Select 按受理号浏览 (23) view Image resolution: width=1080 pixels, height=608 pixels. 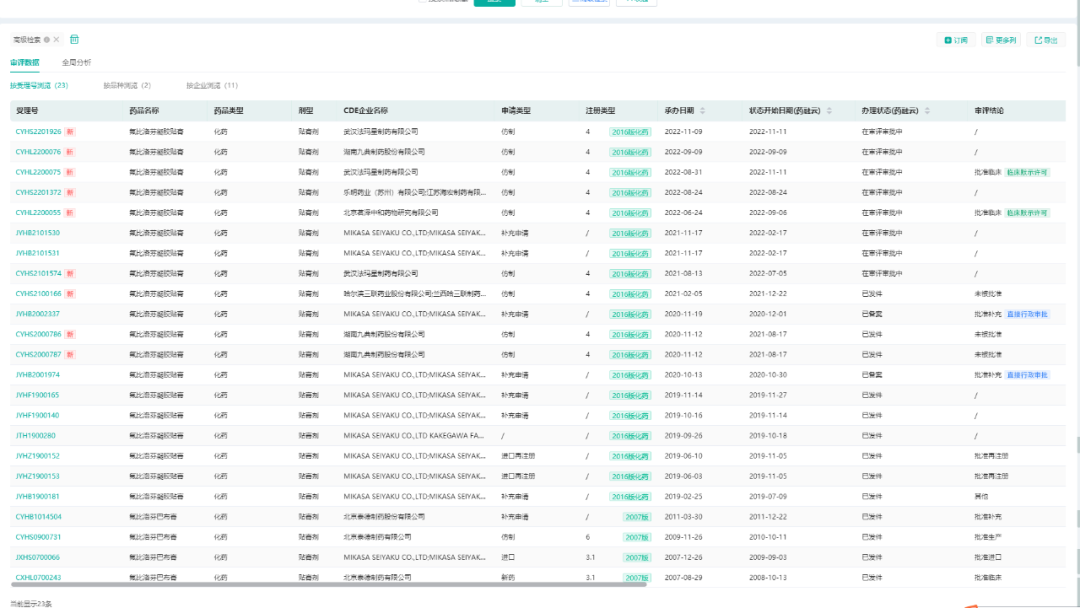39,86
